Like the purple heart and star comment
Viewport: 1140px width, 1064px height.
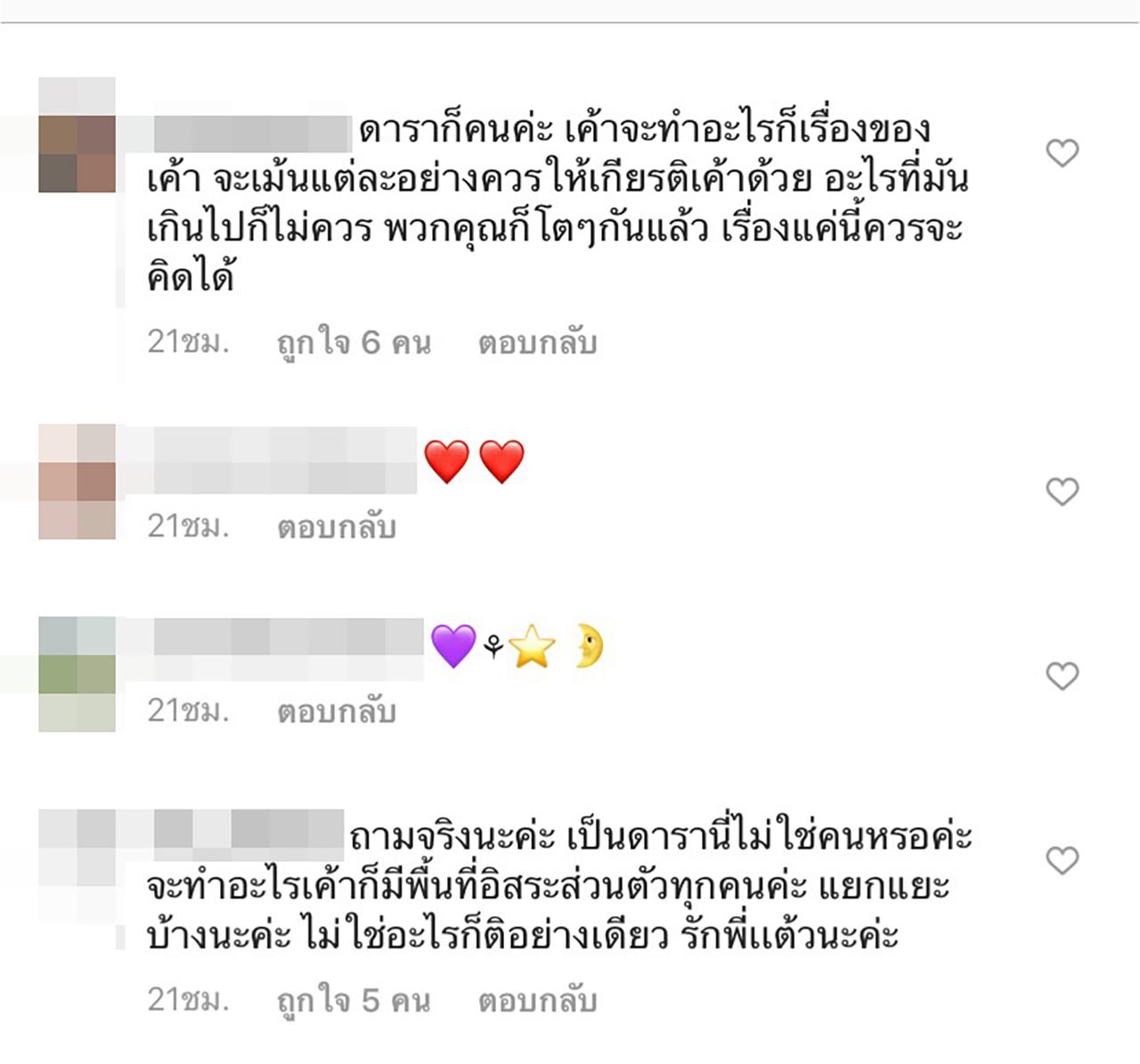tap(1062, 676)
